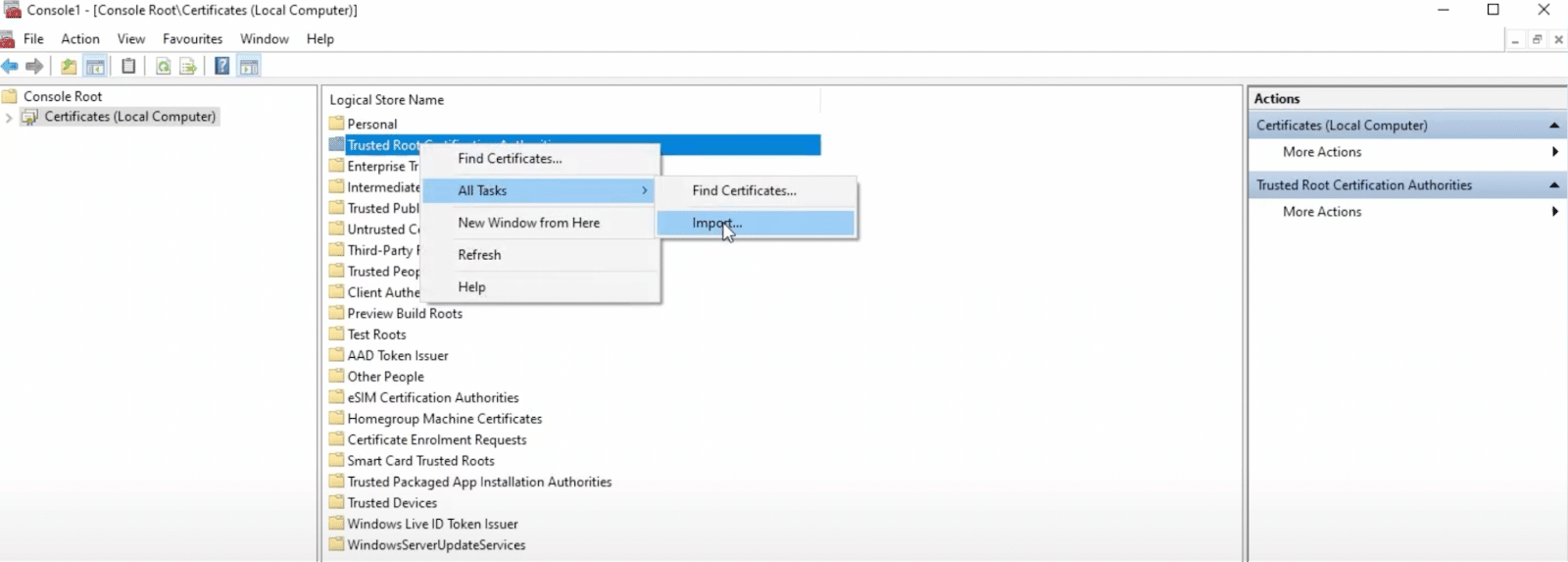Collapse the Certificates (Local Computer) actions section
This screenshot has height=562, width=1568.
pyautogui.click(x=1554, y=126)
